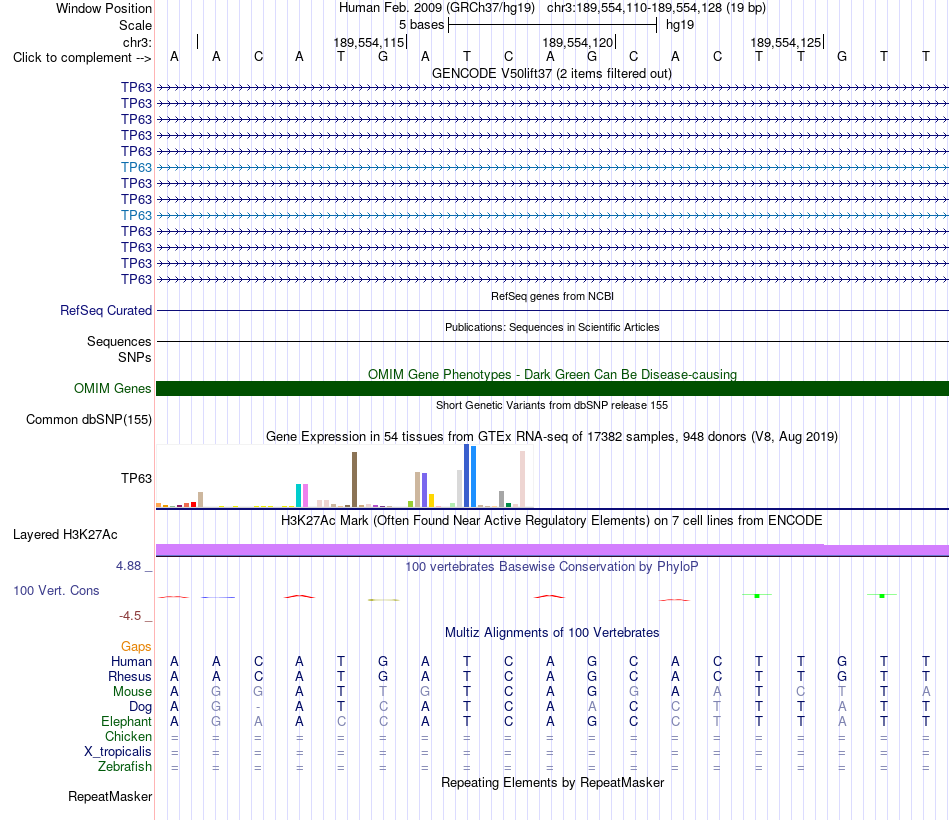Open '100 vertebrates Basewise Conservation by PhyloP' title
The image size is (950, 820).
(551, 567)
